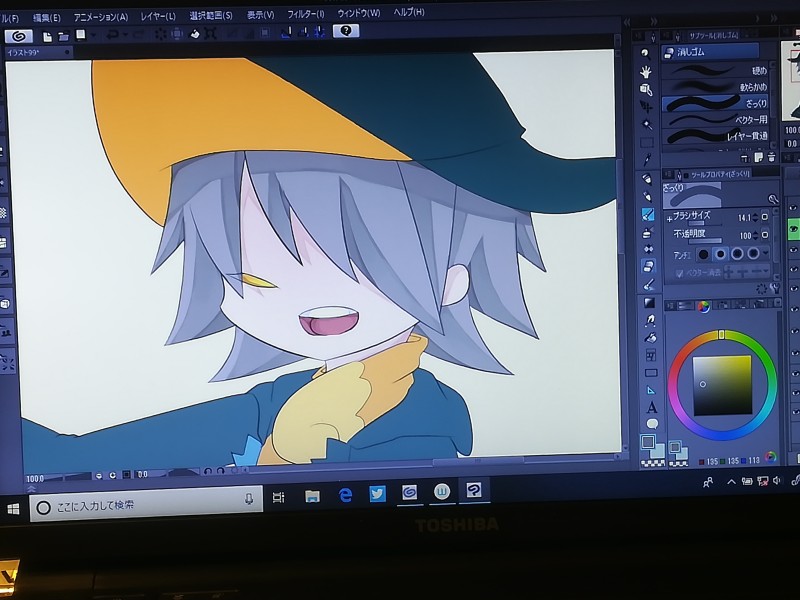Select the Decoration tool
Screen dimensions: 800x600
point(648,249)
